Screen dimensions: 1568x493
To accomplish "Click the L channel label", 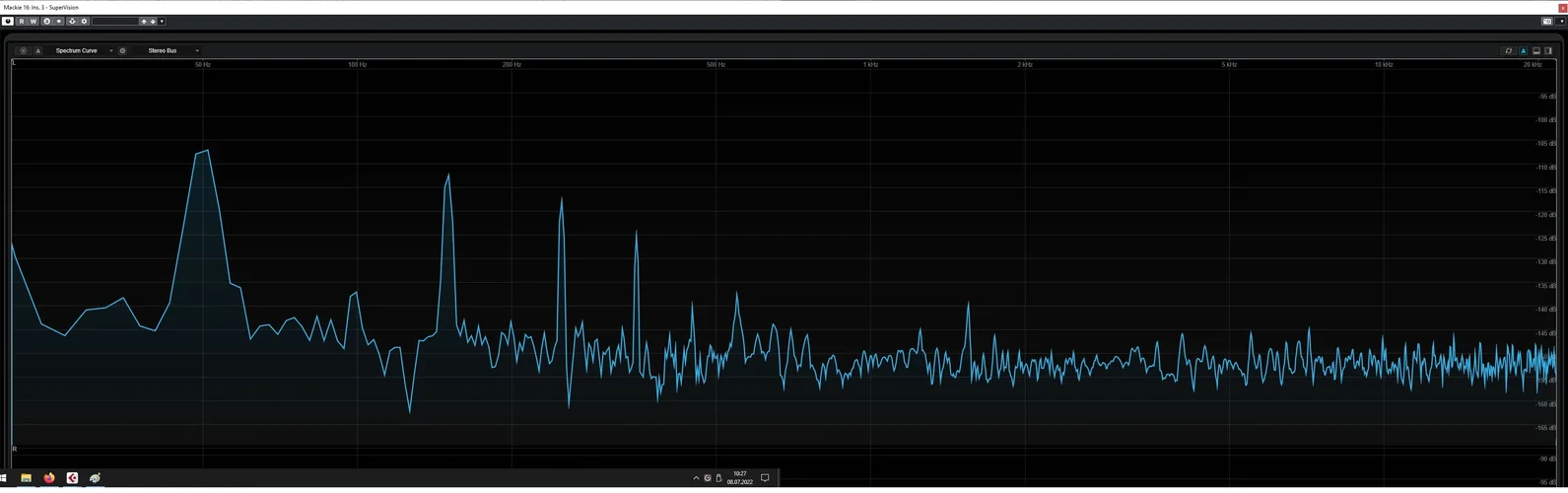I will (x=14, y=63).
